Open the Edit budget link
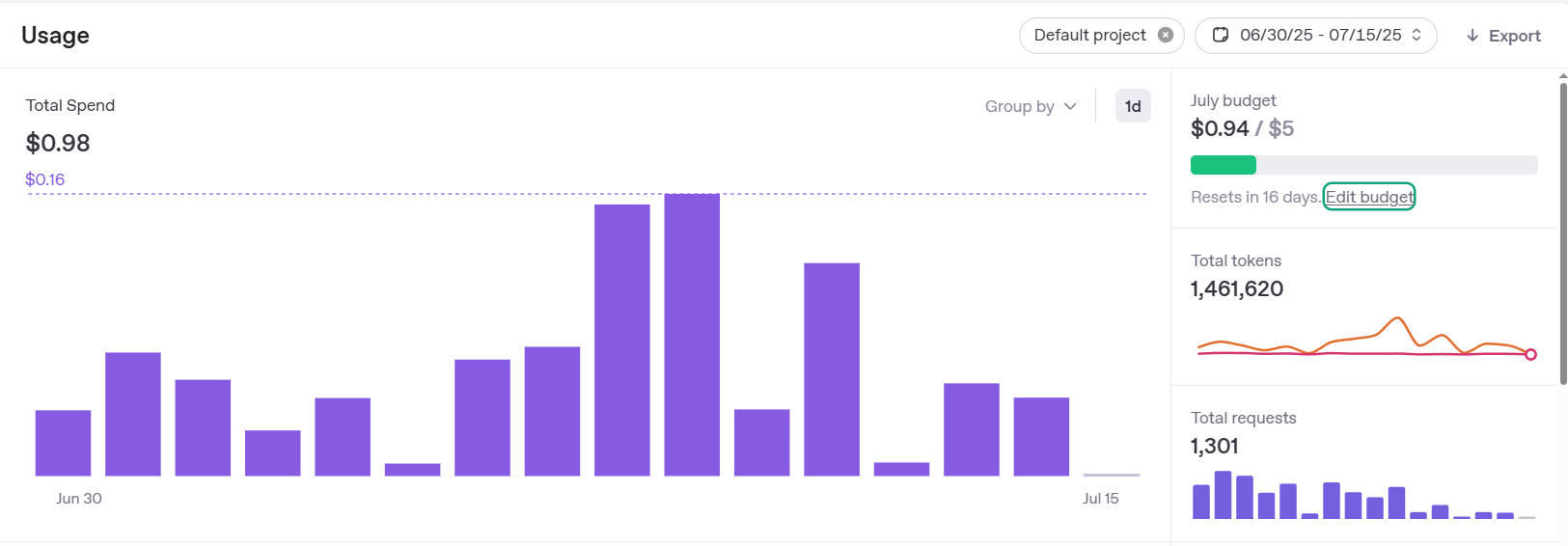The width and height of the screenshot is (1568, 546). tap(1368, 197)
